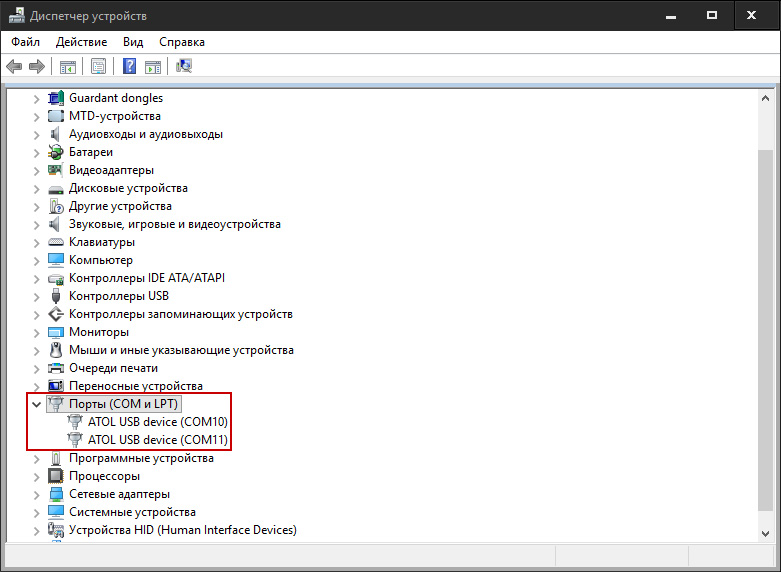781x572 pixels.
Task: Select the Сетевые адаптеры tree label
Action: coord(119,494)
